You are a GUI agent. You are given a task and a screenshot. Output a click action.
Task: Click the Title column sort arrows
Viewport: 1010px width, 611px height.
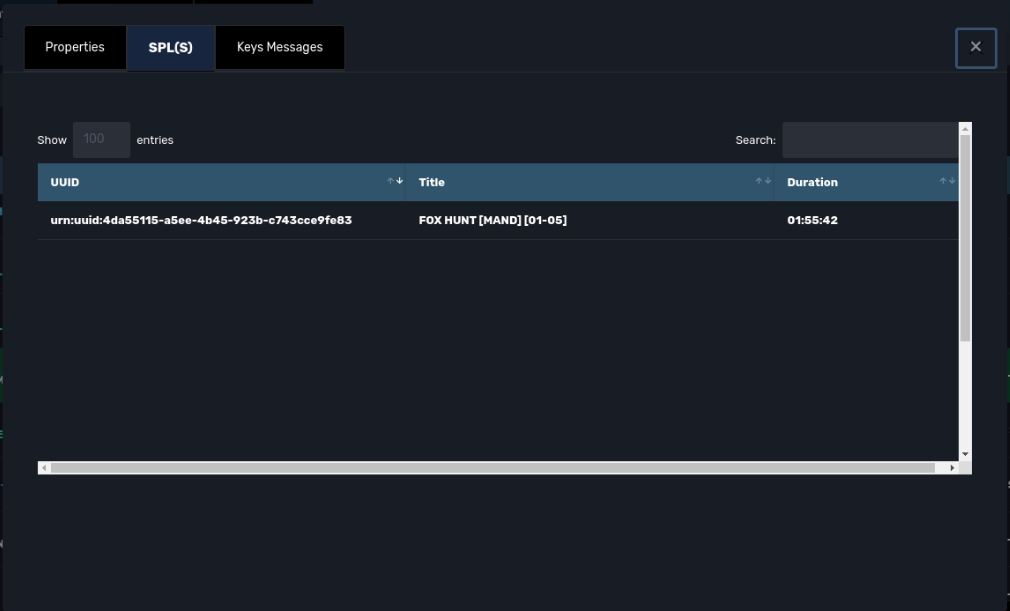coord(763,182)
